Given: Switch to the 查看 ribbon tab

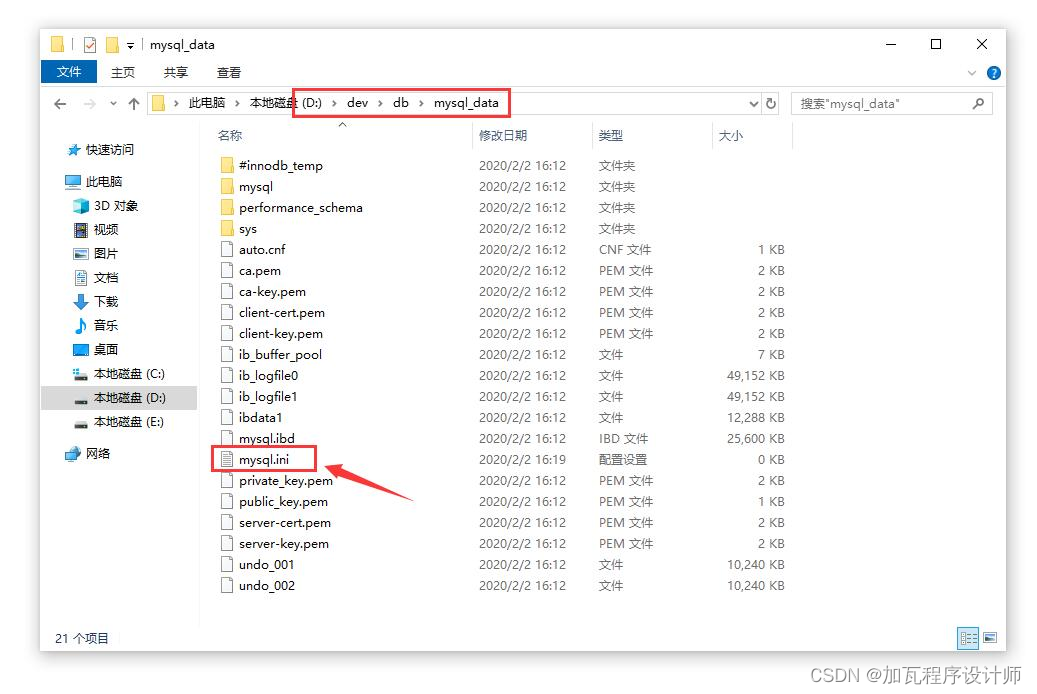Looking at the screenshot, I should [x=228, y=72].
